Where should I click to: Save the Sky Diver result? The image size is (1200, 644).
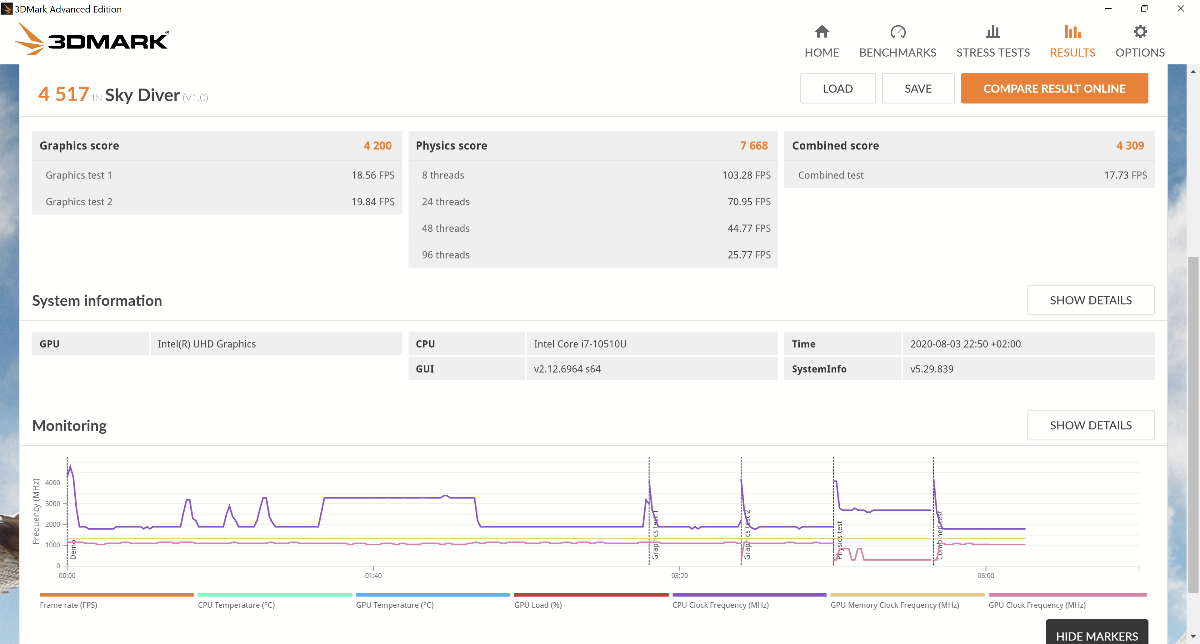point(917,88)
